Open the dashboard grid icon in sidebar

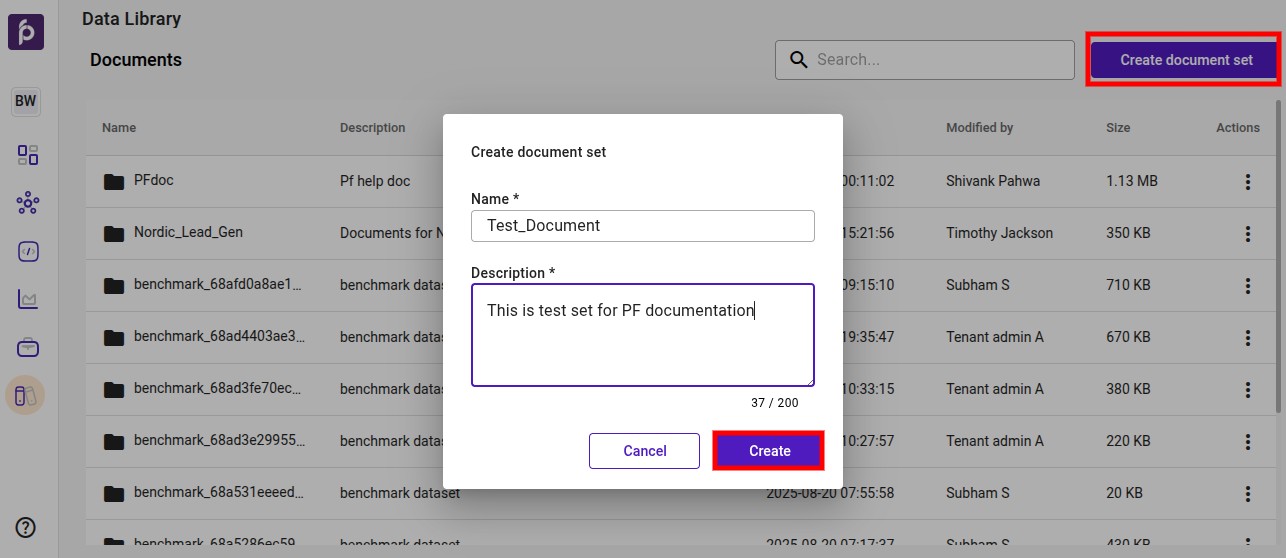[27, 155]
